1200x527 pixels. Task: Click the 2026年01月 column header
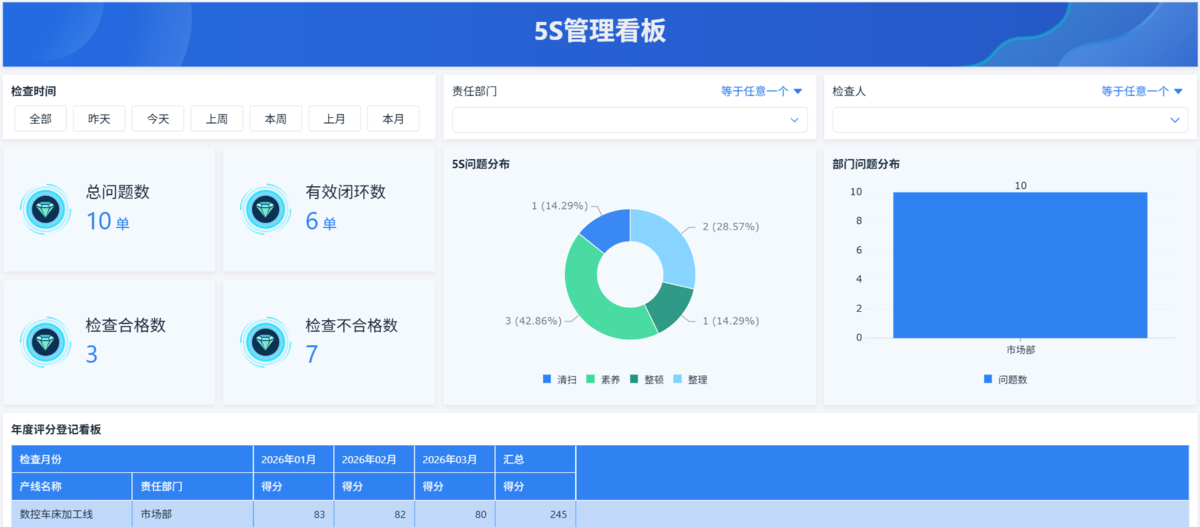pyautogui.click(x=293, y=459)
